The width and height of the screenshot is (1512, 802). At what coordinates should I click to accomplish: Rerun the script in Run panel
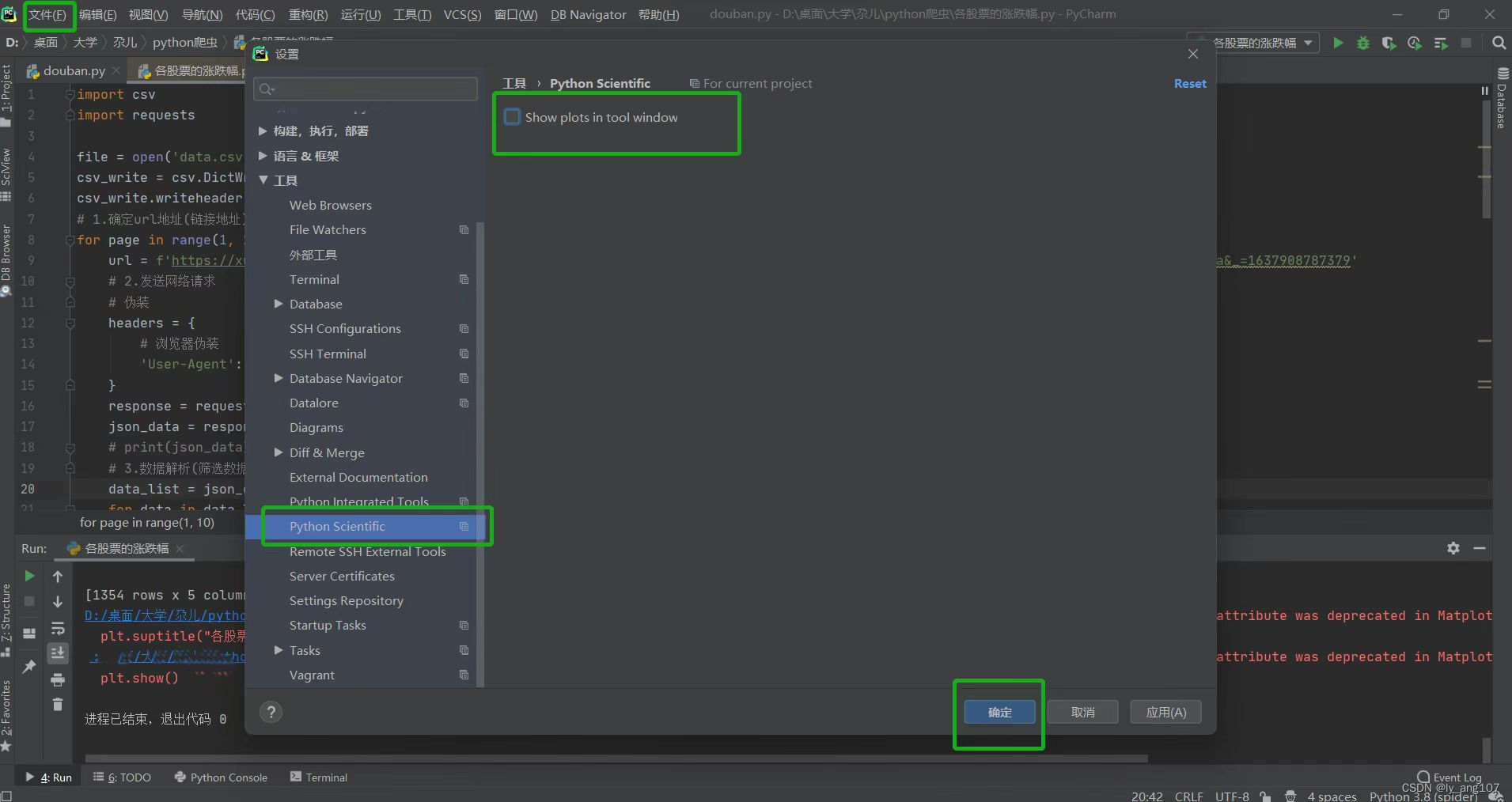pos(29,576)
